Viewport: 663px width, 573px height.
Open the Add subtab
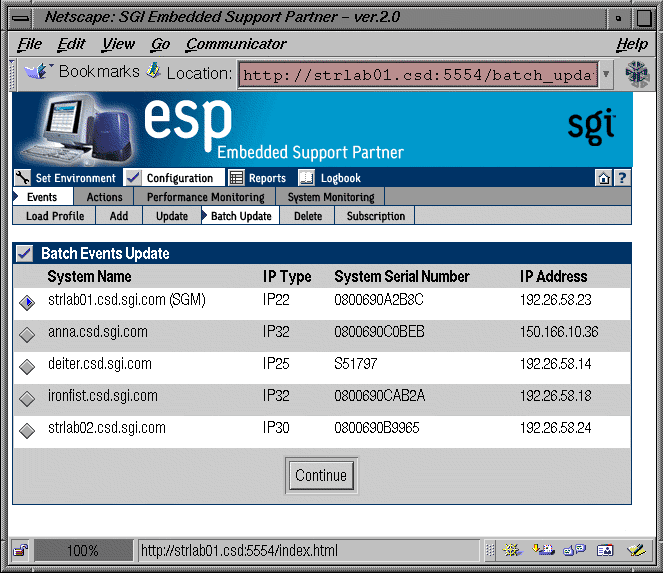point(119,216)
